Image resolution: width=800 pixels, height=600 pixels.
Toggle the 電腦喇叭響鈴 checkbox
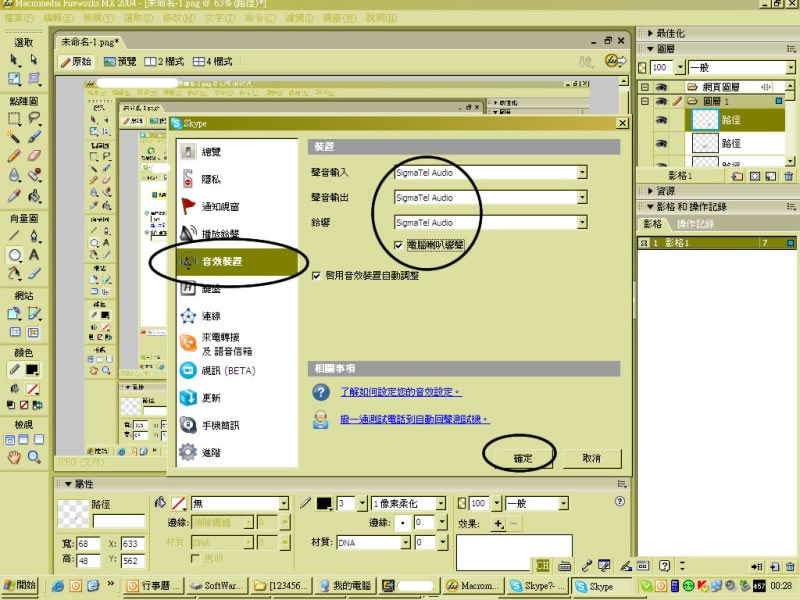[x=398, y=245]
